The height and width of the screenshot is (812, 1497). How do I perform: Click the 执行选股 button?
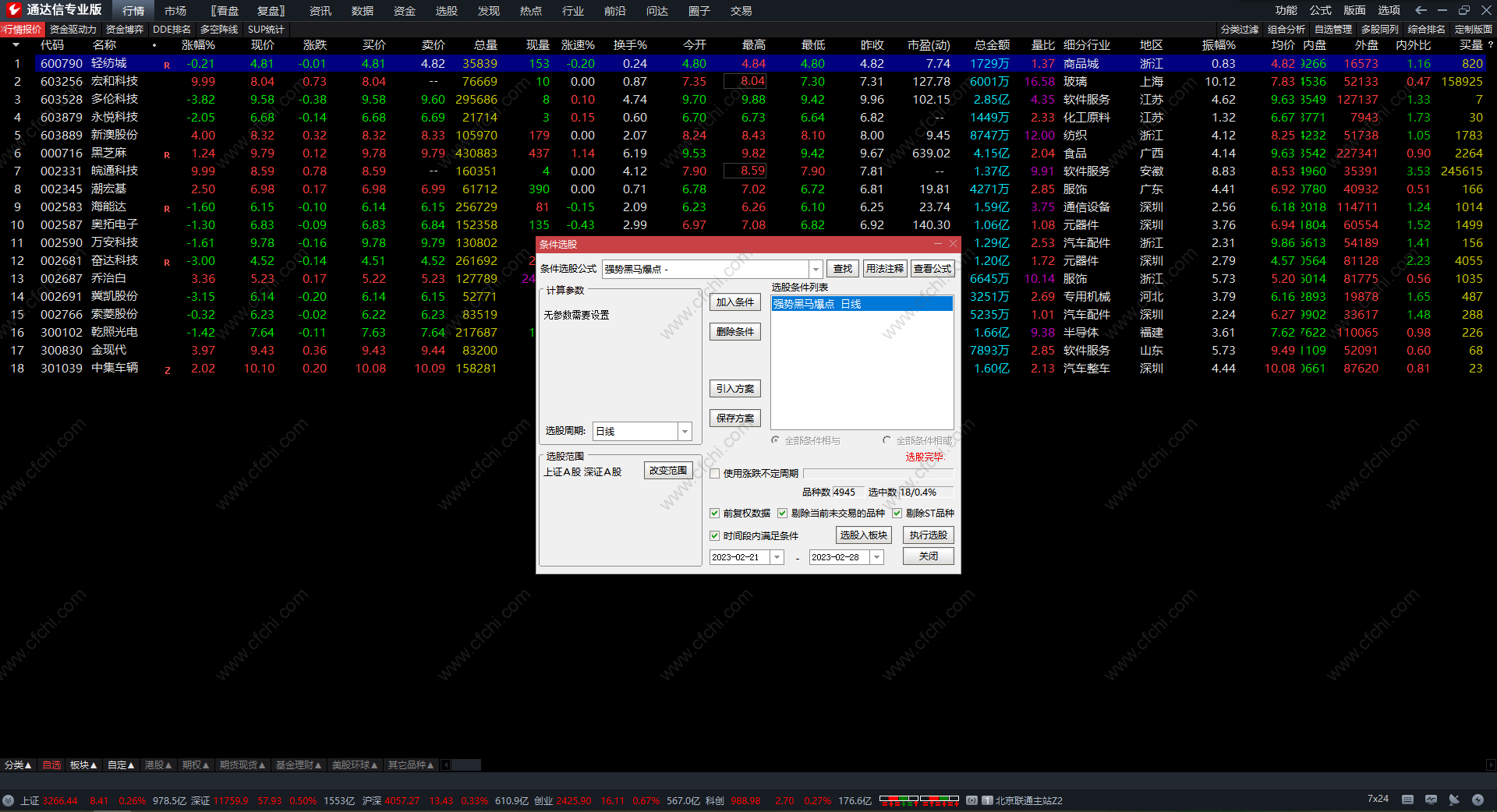[928, 535]
